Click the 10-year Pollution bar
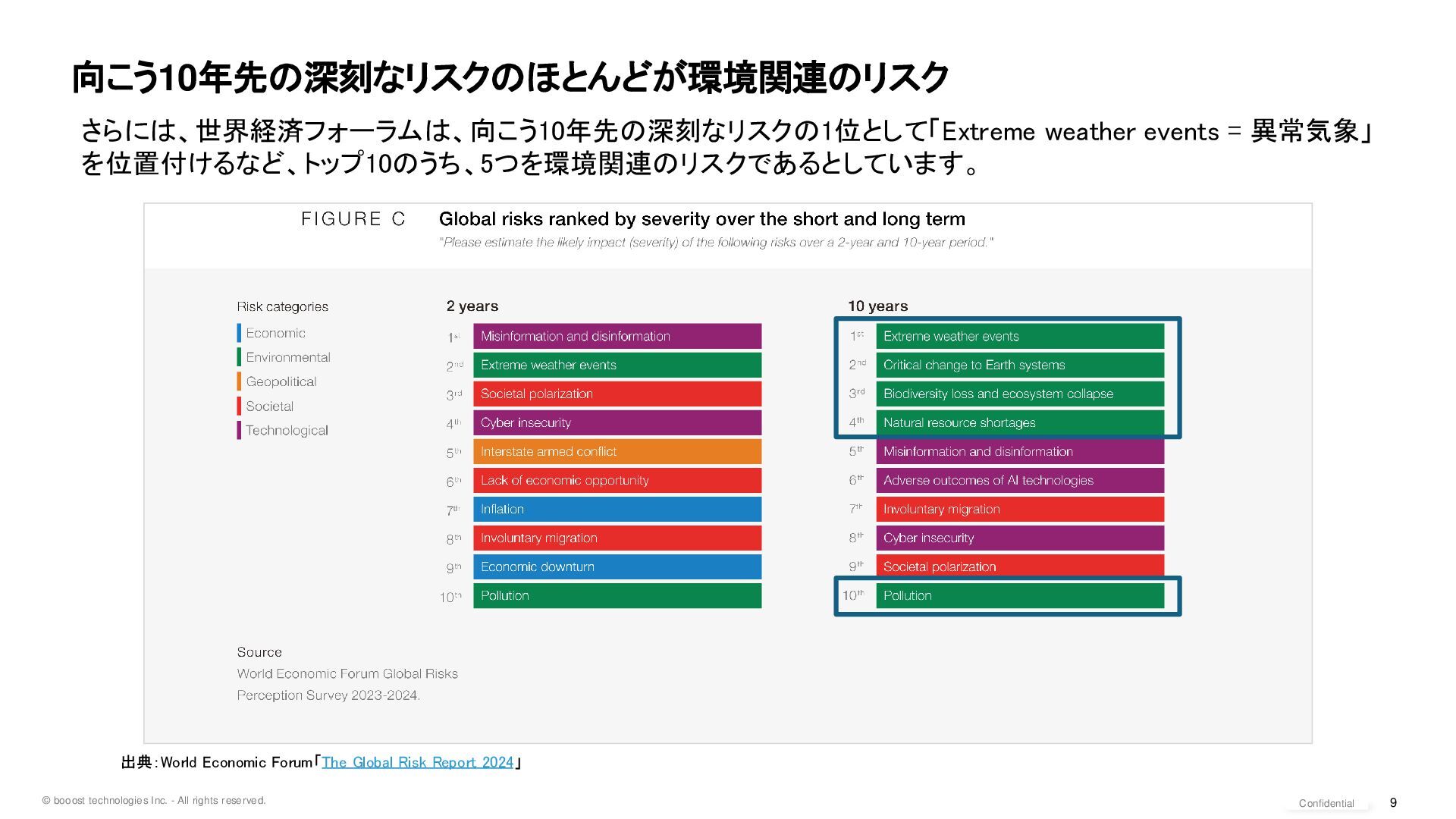The height and width of the screenshot is (819, 1456). point(1019,595)
